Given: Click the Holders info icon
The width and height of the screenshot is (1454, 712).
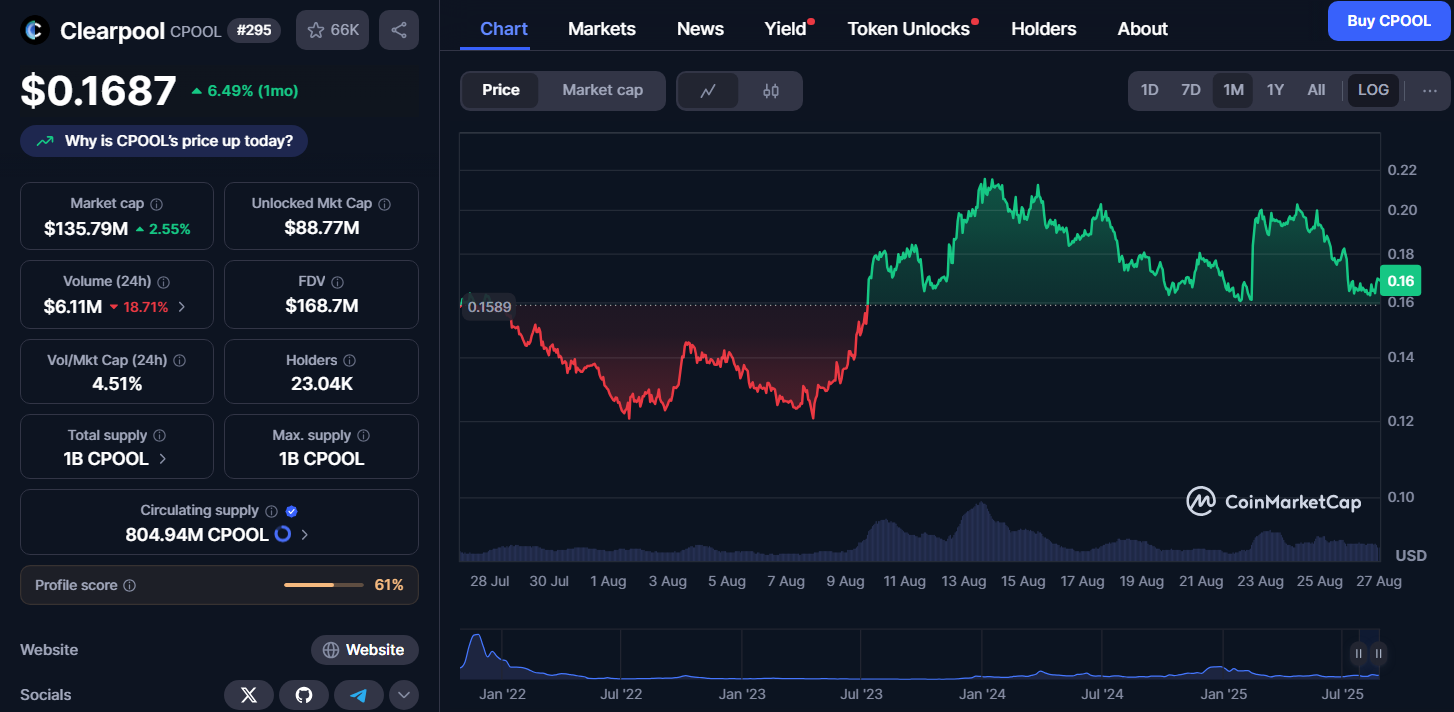Looking at the screenshot, I should tap(351, 360).
